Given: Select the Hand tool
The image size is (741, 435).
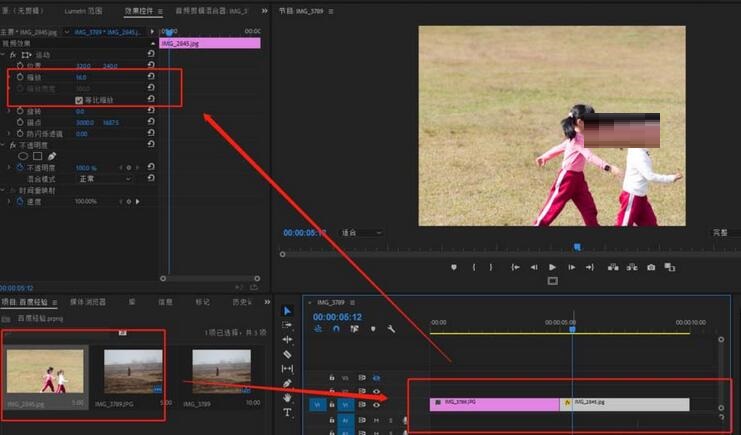Looking at the screenshot, I should [x=288, y=397].
